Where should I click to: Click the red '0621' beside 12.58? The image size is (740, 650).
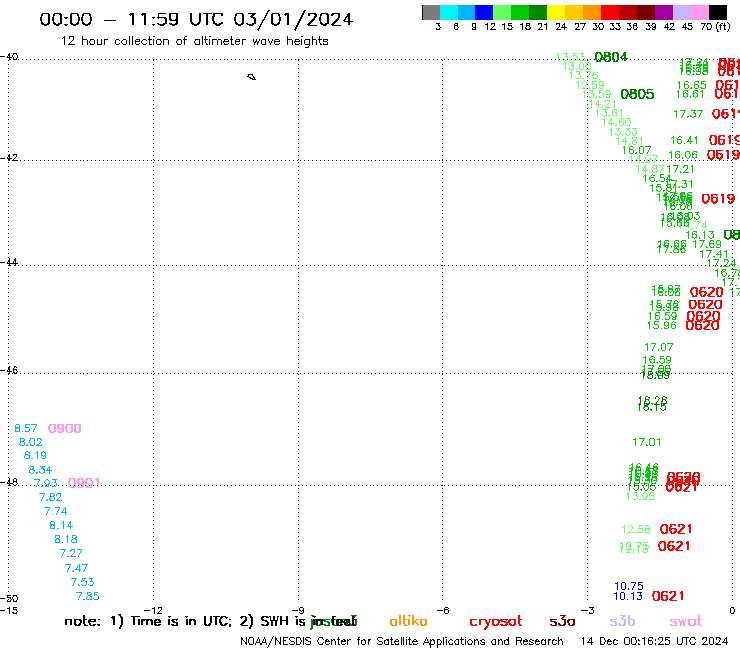point(676,529)
